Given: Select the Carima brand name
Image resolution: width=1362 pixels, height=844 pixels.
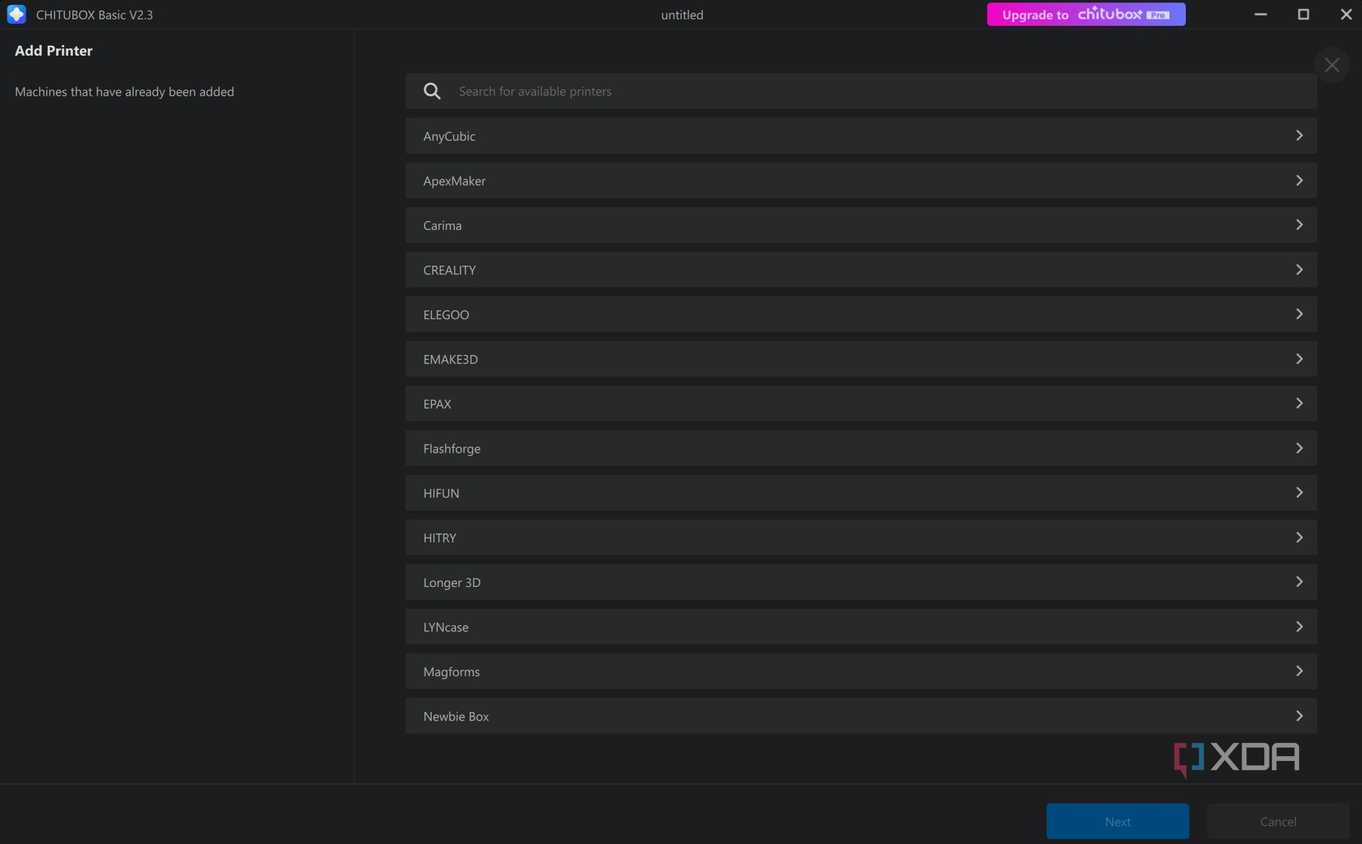Looking at the screenshot, I should tap(442, 225).
